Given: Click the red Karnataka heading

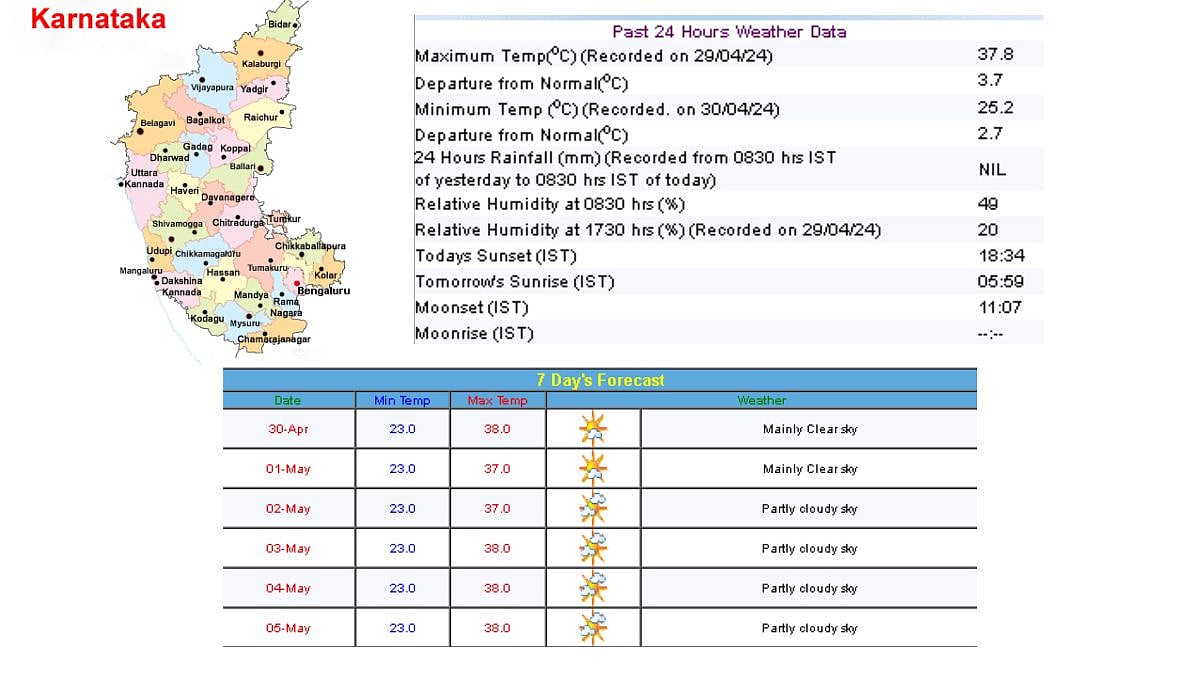Looking at the screenshot, I should click(x=98, y=19).
